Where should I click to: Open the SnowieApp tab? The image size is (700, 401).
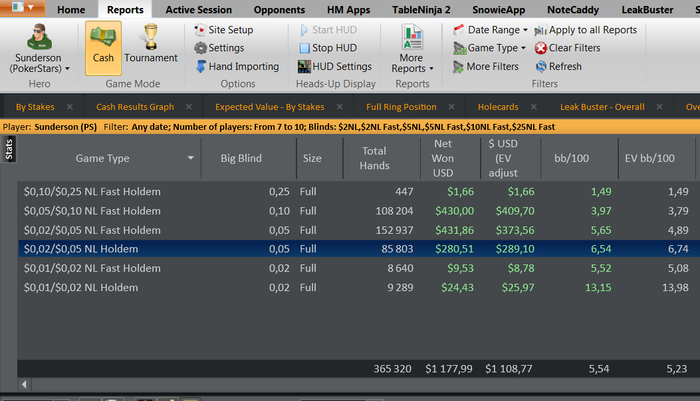click(499, 9)
